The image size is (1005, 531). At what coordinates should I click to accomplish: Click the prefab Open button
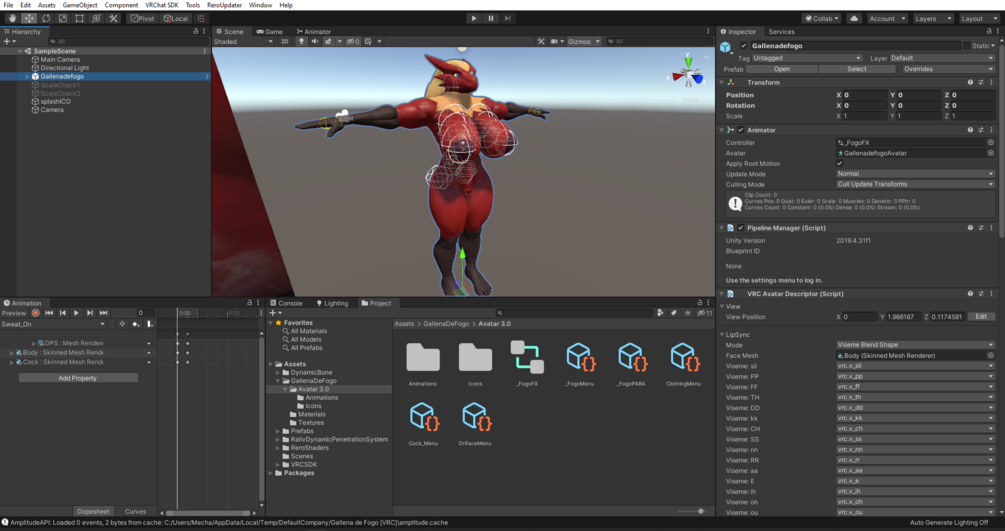pos(781,69)
